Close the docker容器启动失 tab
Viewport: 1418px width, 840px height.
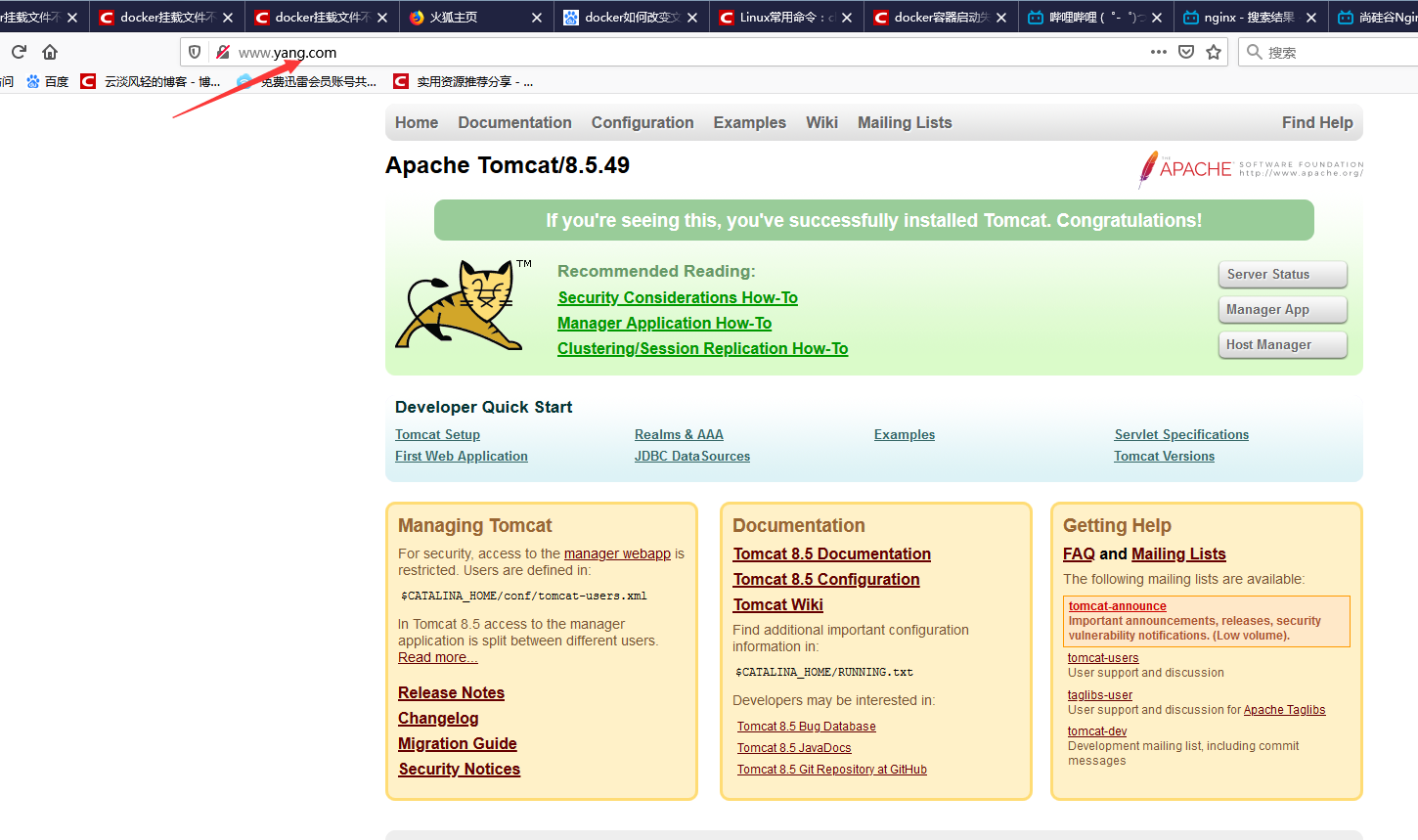point(1001,18)
